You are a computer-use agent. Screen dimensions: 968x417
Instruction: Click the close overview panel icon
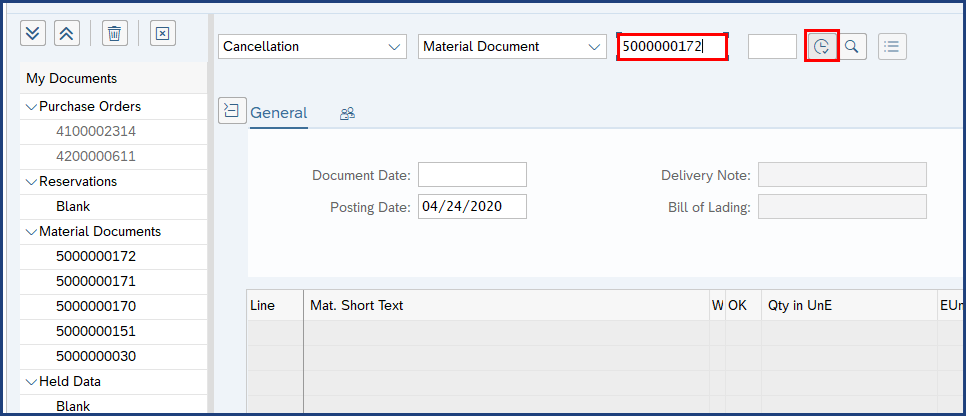163,33
